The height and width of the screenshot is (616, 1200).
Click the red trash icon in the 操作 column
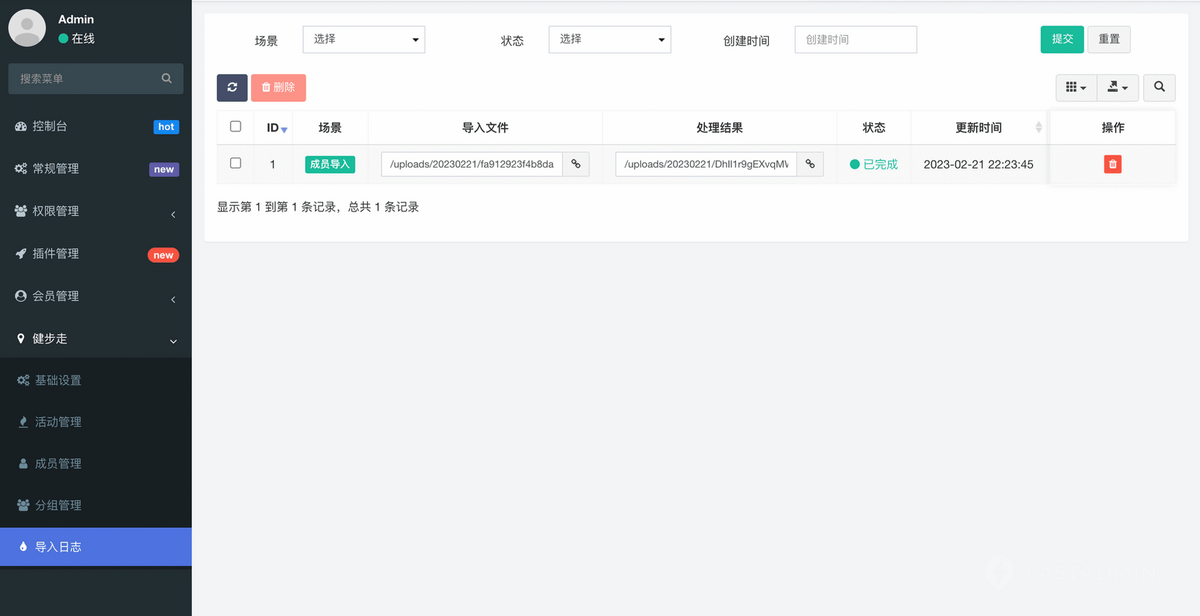click(1112, 163)
